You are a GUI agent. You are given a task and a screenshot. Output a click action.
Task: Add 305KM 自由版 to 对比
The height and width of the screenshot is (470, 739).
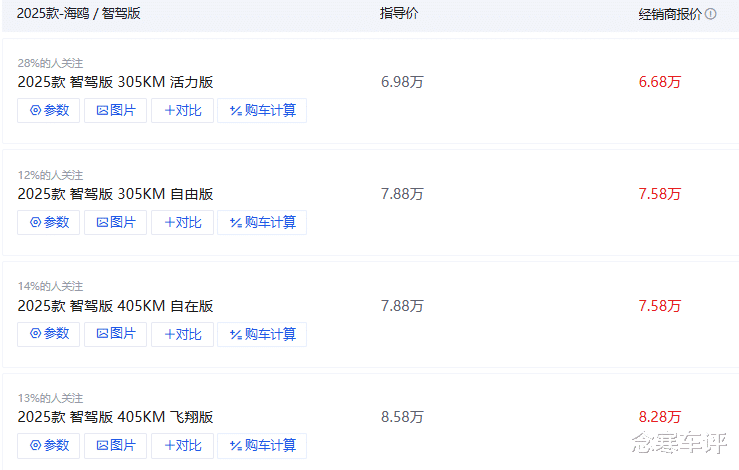coord(182,222)
